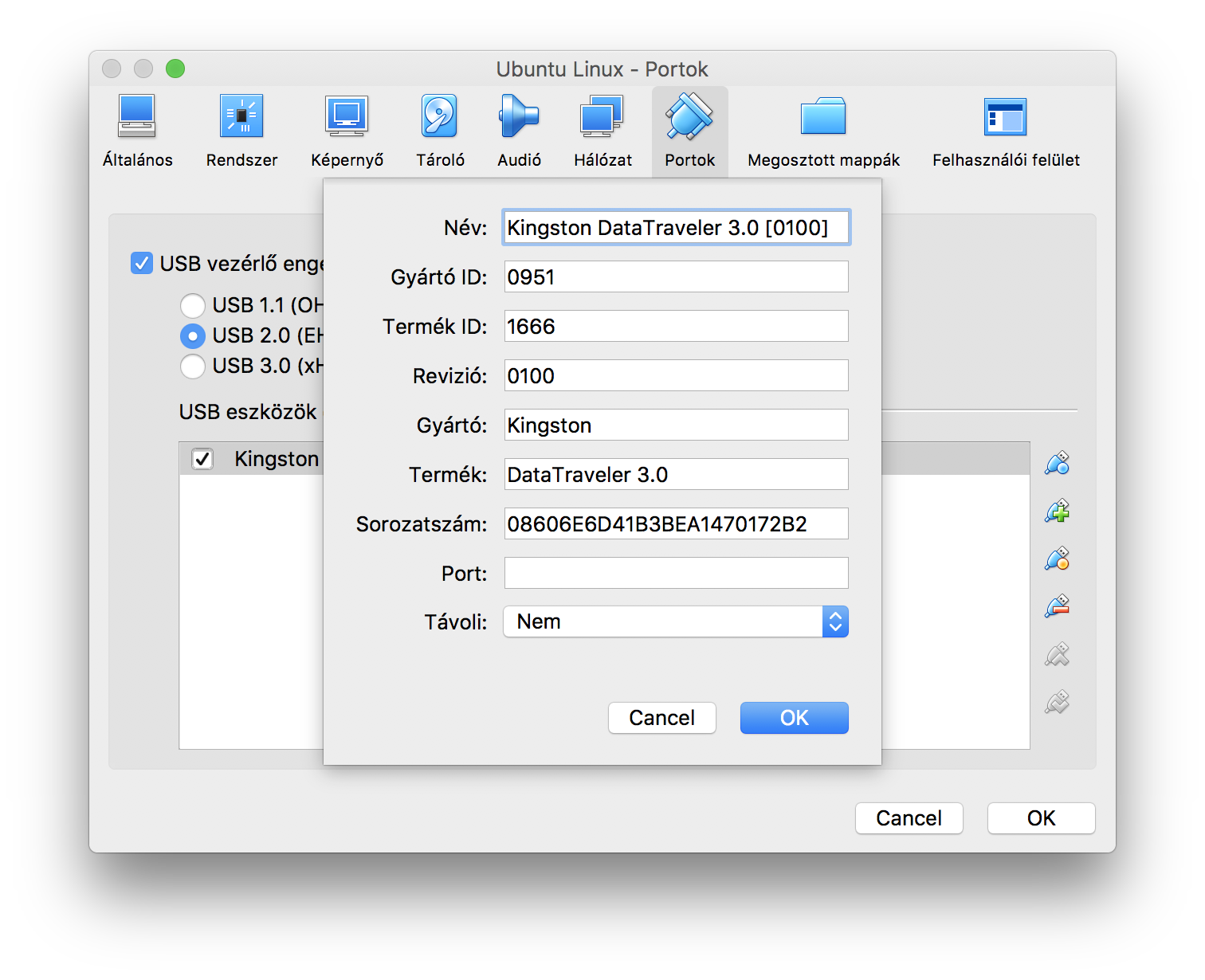The image size is (1205, 980).
Task: Move the USB filter down
Action: tap(1058, 702)
